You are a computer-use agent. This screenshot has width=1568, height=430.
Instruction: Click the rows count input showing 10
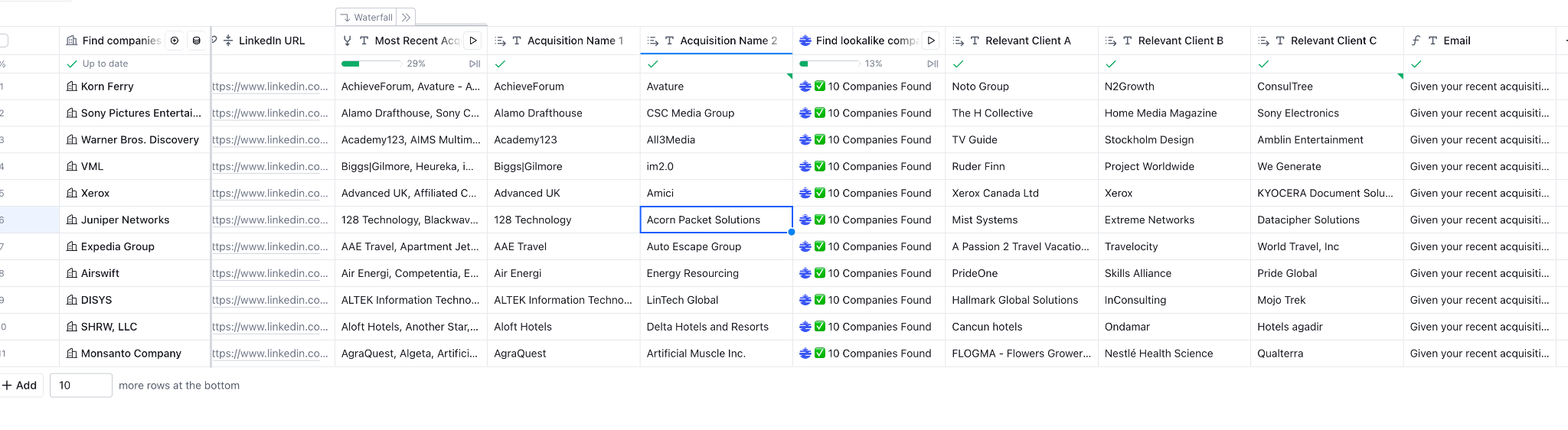pyautogui.click(x=81, y=385)
